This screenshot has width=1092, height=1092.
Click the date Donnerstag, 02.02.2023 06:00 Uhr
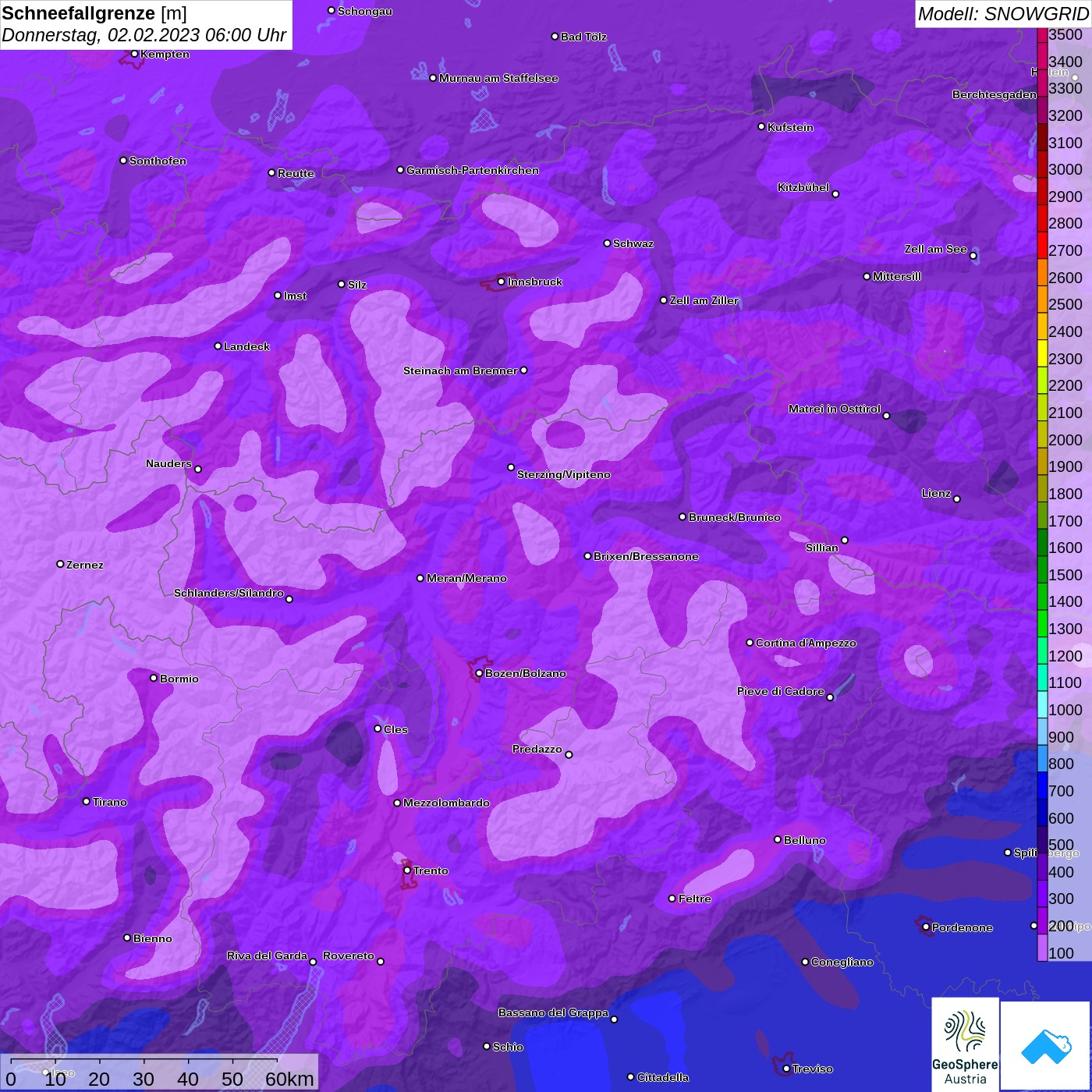[144, 35]
